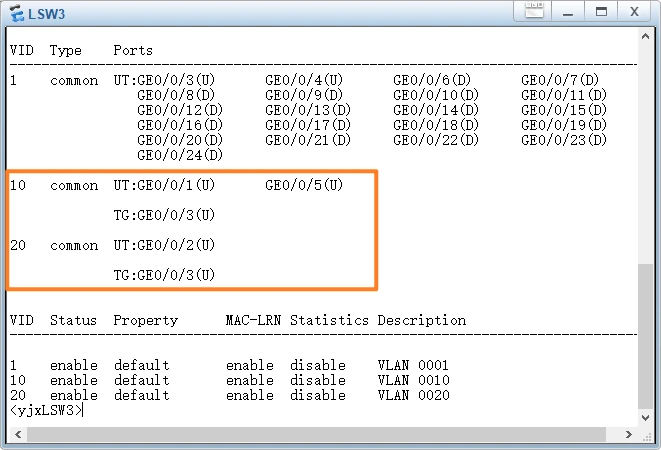Click the window docking layout icon
661x450 pixels.
tap(536, 12)
